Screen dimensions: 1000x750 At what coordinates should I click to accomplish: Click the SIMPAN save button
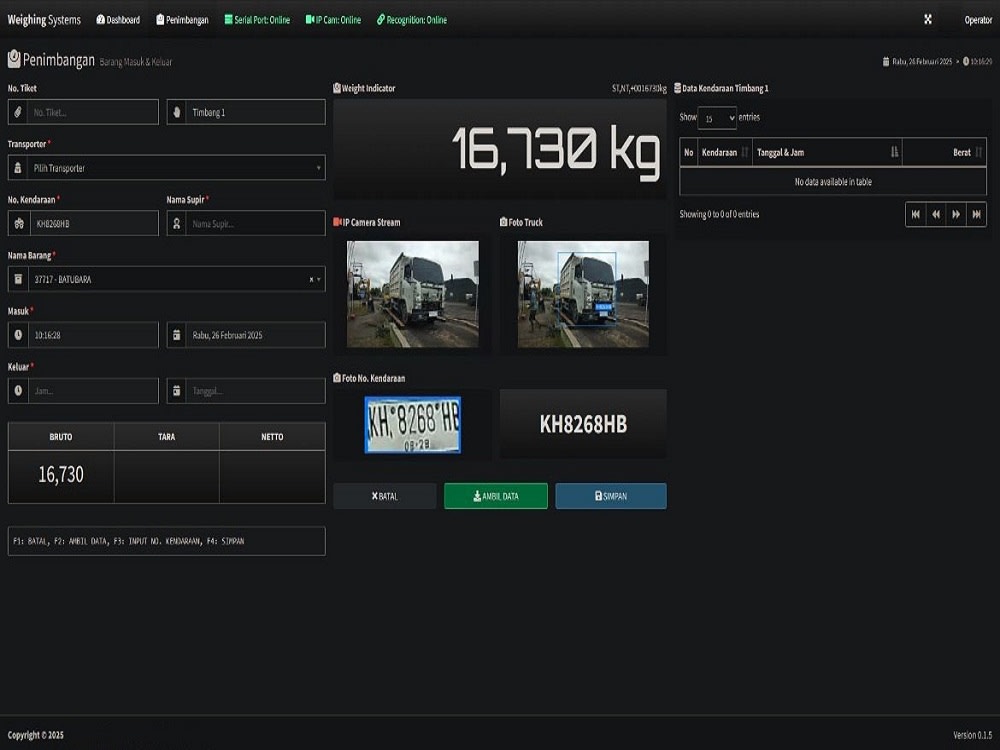click(x=611, y=496)
